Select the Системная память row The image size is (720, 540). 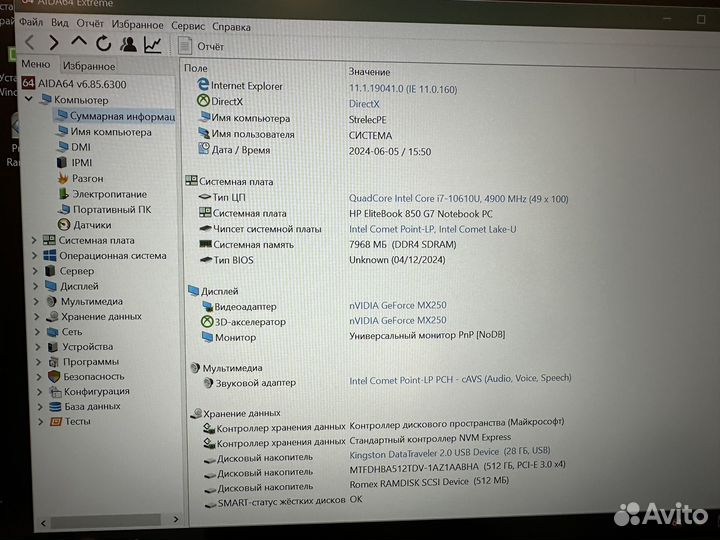tap(328, 244)
